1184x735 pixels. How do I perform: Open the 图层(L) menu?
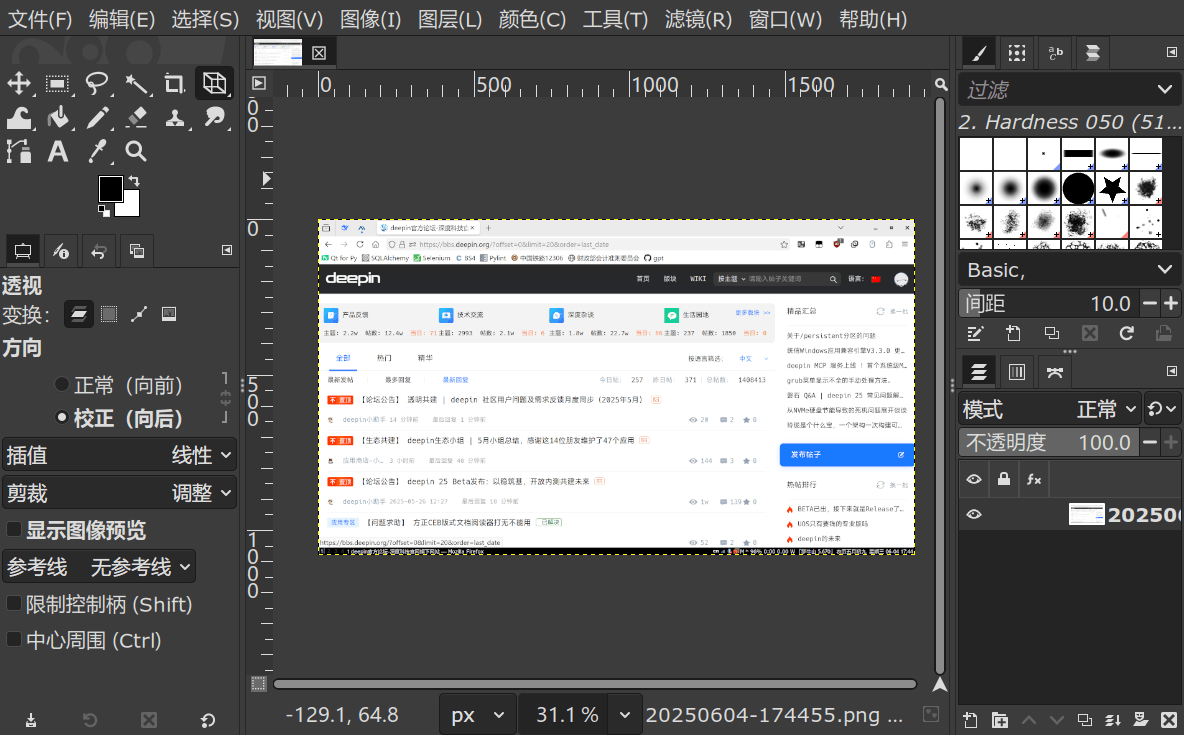[449, 19]
